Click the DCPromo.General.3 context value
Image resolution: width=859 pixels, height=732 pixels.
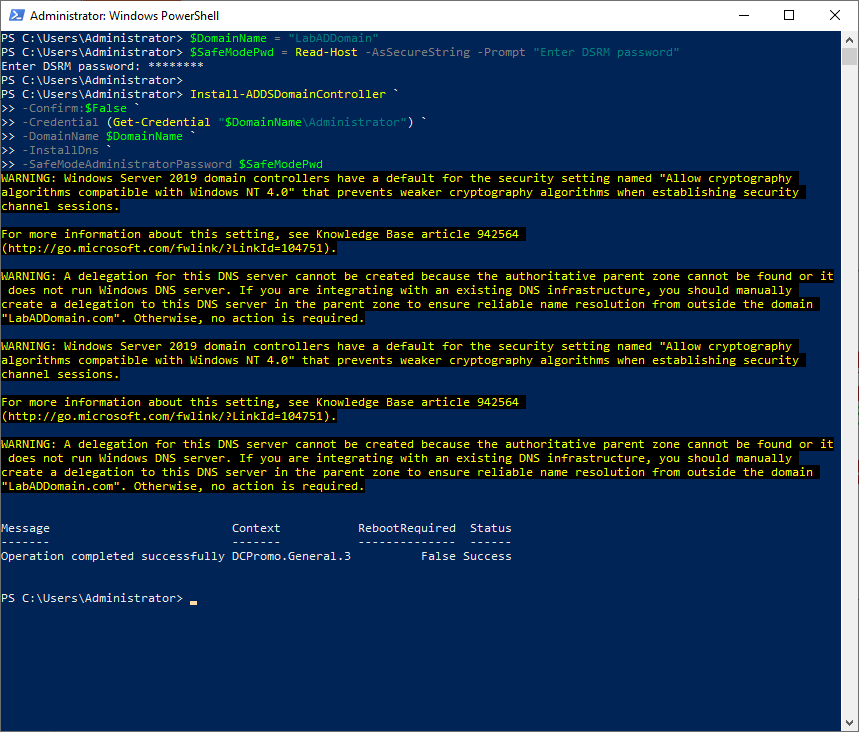click(291, 556)
